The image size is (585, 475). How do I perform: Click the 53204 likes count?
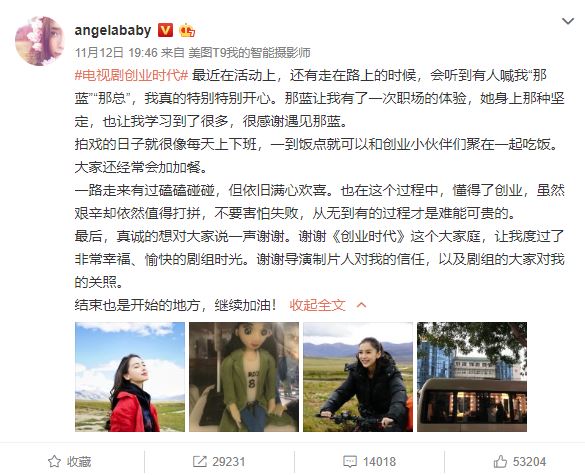529,462
